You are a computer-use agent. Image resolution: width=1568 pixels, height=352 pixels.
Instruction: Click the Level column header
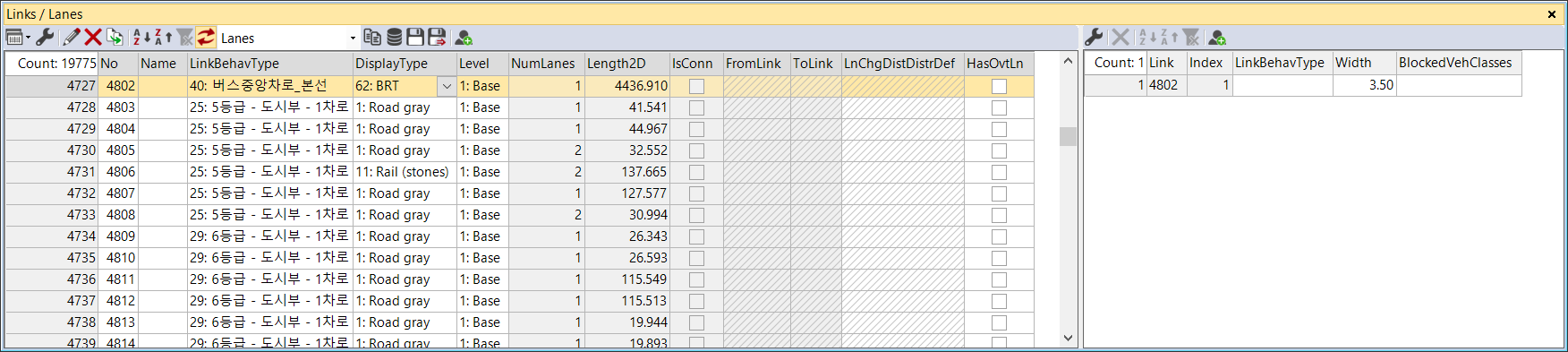482,64
